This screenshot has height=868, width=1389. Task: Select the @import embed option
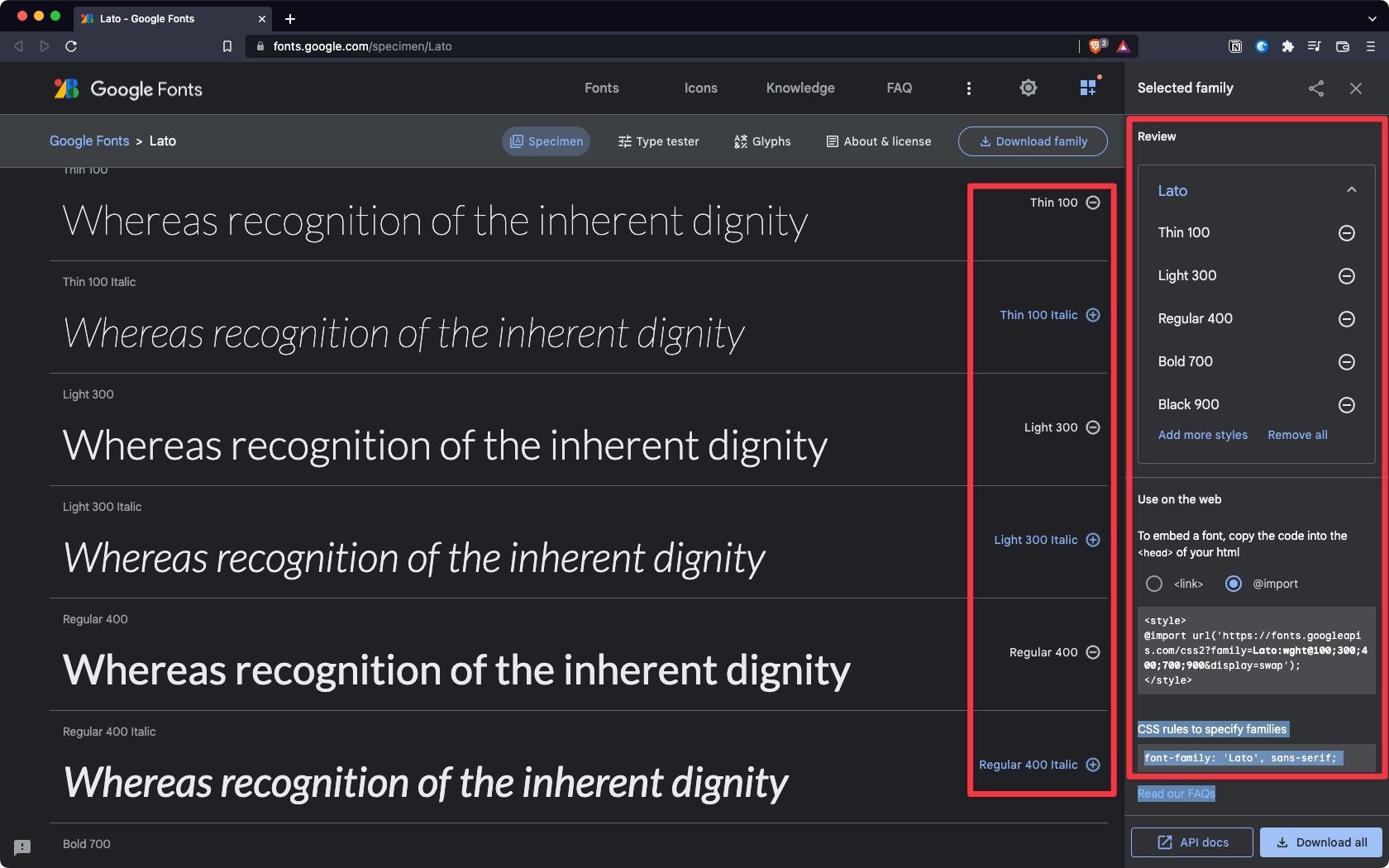coord(1234,584)
